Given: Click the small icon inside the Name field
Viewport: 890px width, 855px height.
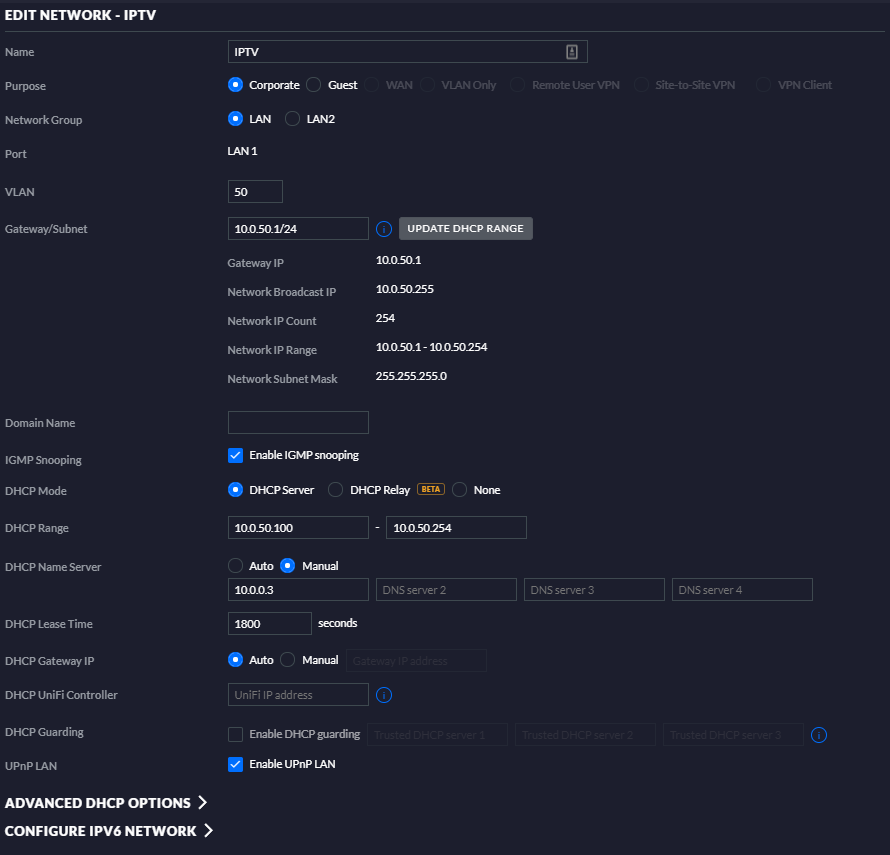Looking at the screenshot, I should (571, 51).
